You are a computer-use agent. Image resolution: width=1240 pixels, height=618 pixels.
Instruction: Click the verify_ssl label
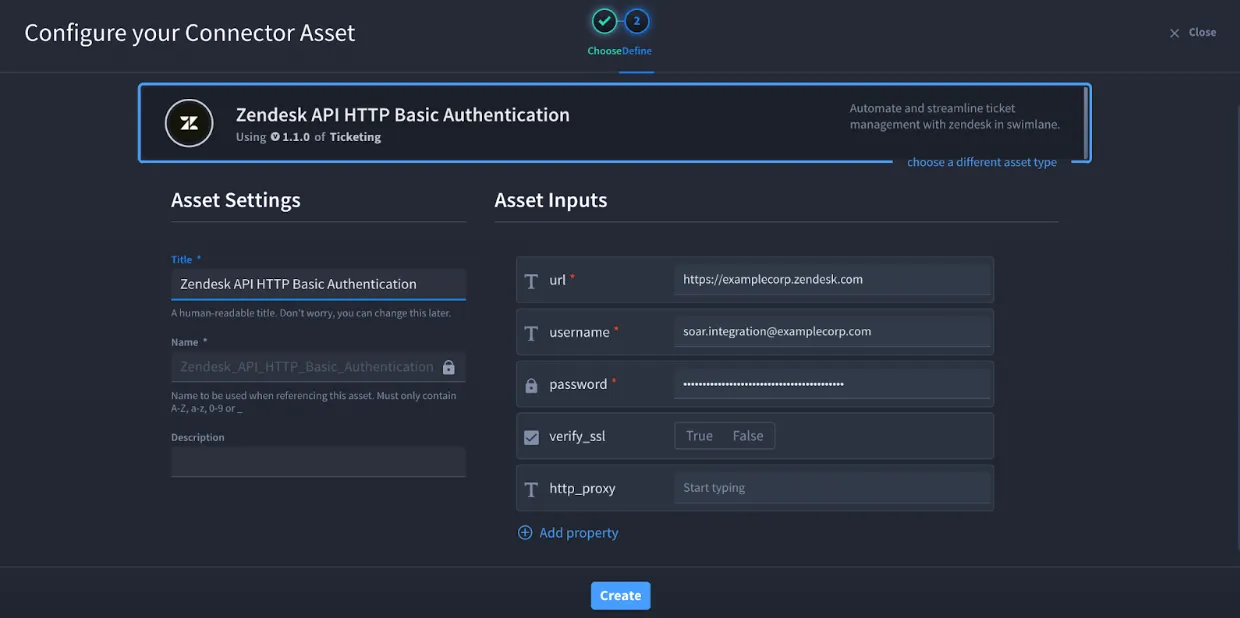coord(578,436)
